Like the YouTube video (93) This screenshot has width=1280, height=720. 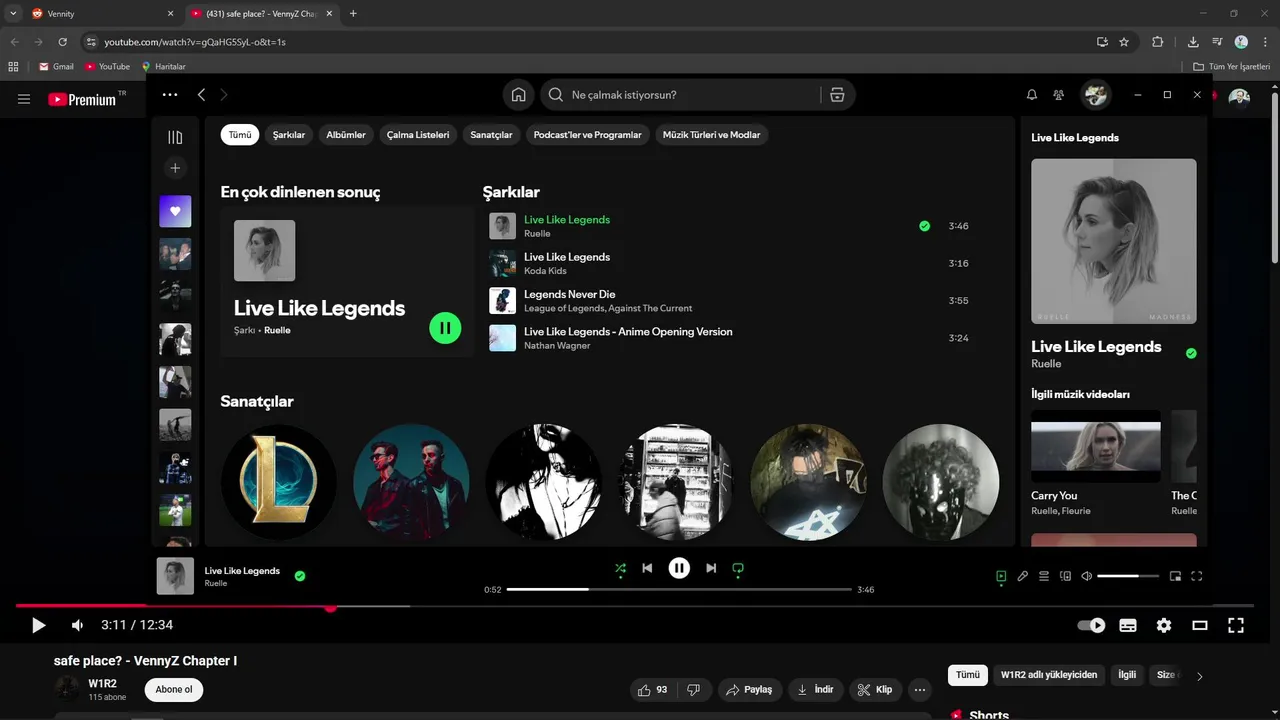[652, 690]
